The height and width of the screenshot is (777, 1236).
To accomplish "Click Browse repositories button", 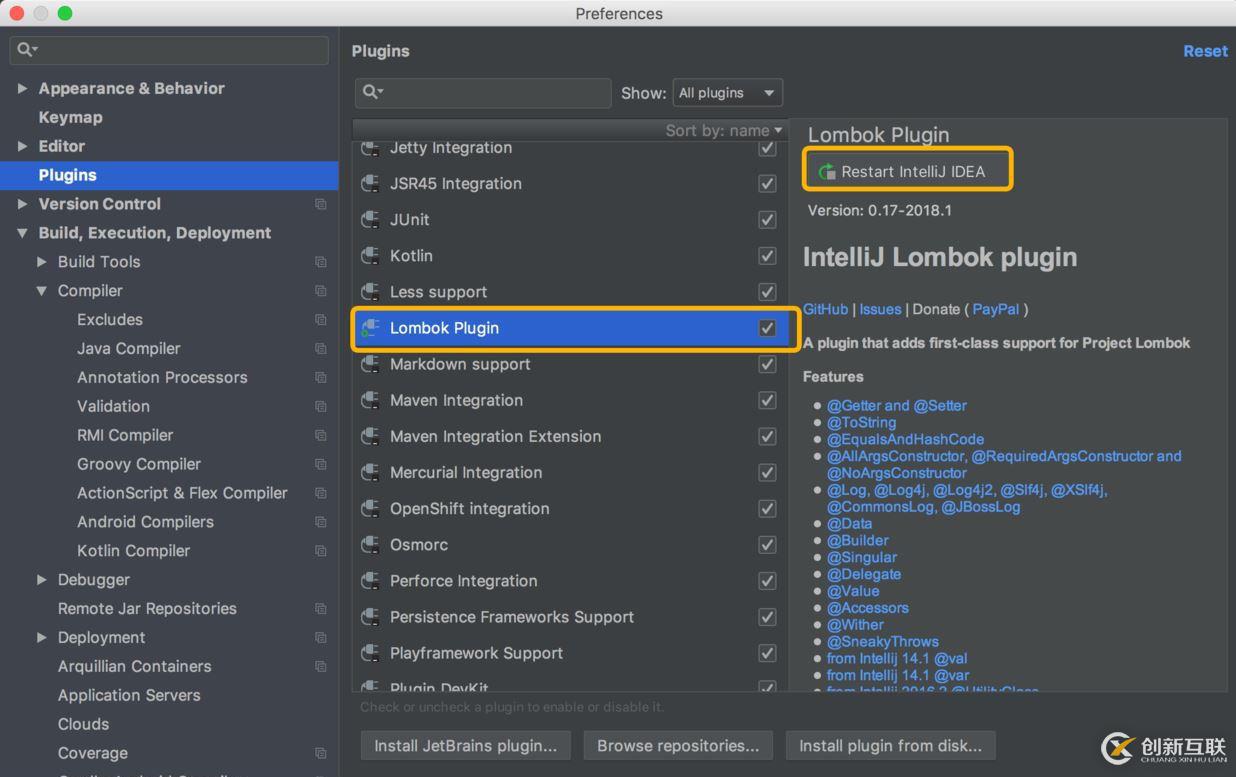I will pyautogui.click(x=678, y=746).
